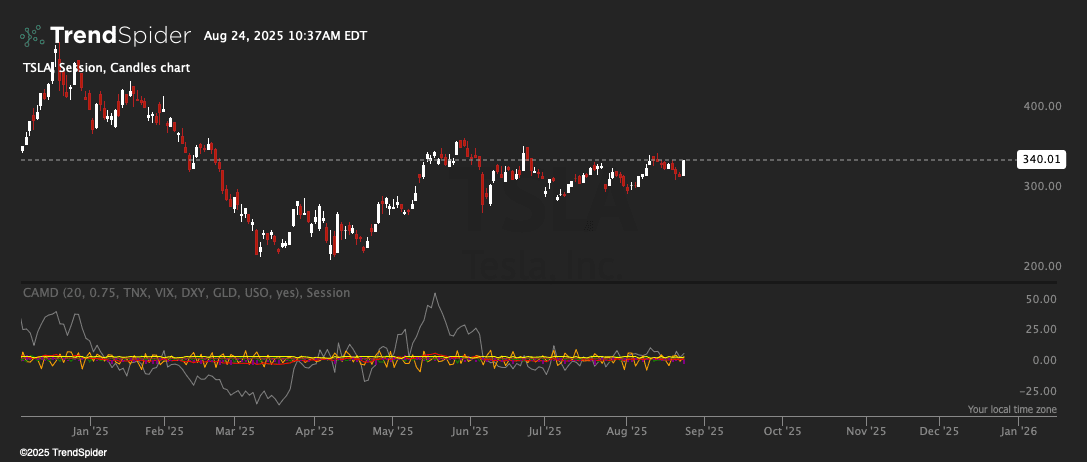Click the TSLA Session, Candles chart title

(x=106, y=68)
